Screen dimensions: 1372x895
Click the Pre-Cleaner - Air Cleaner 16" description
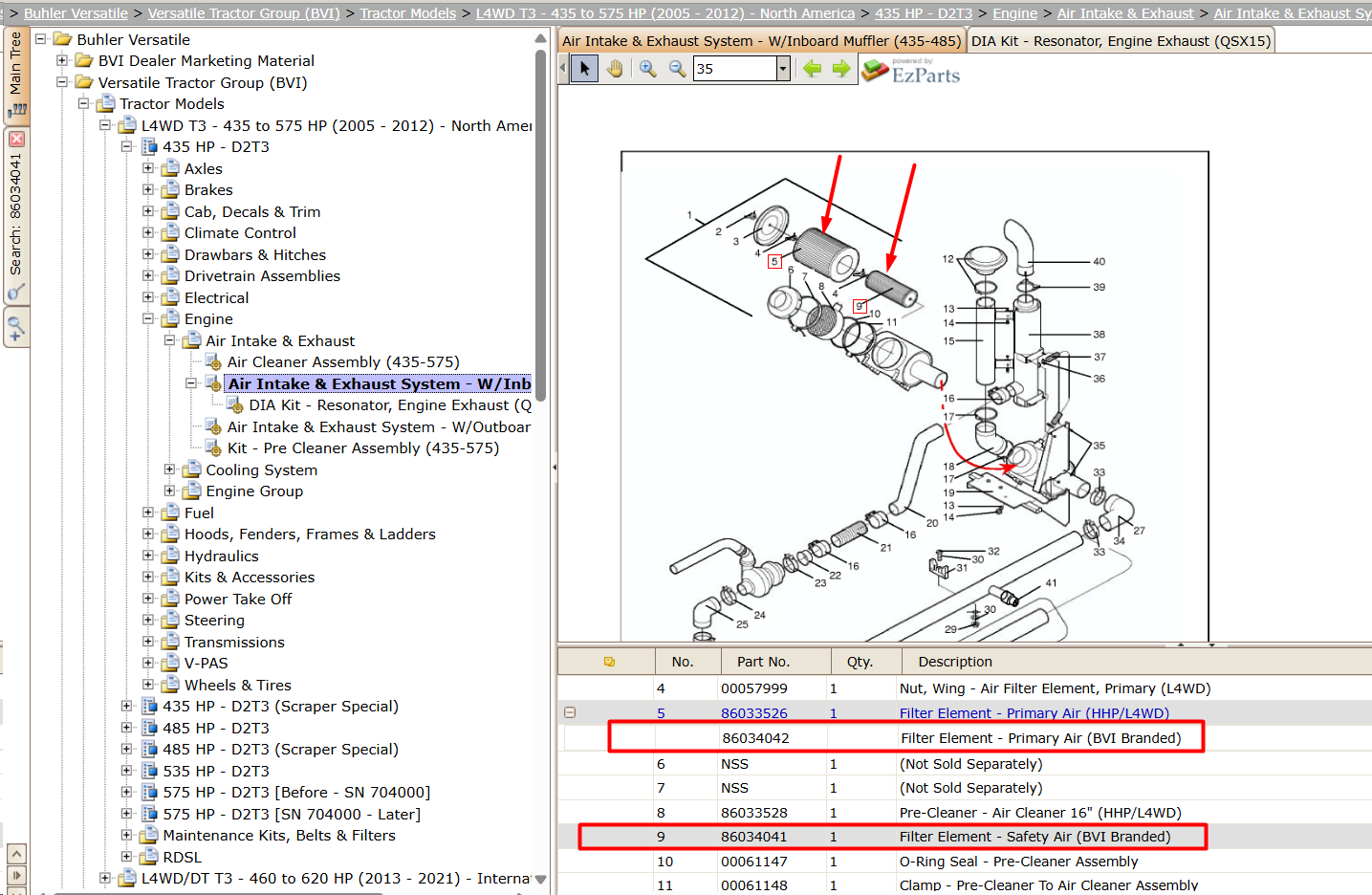coord(1040,813)
